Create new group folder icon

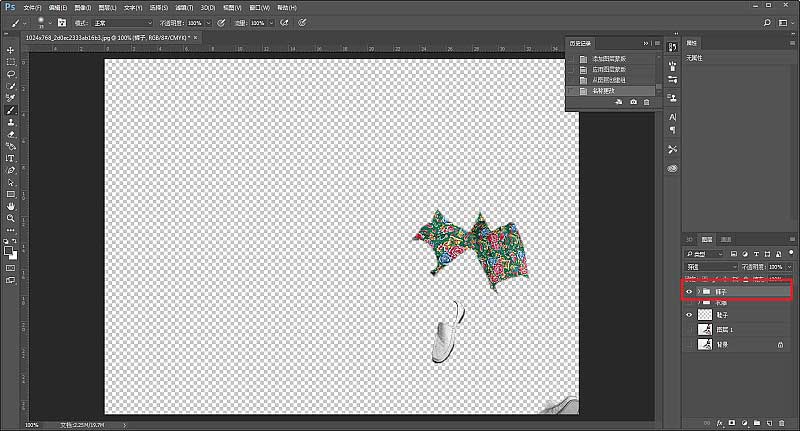pos(757,423)
